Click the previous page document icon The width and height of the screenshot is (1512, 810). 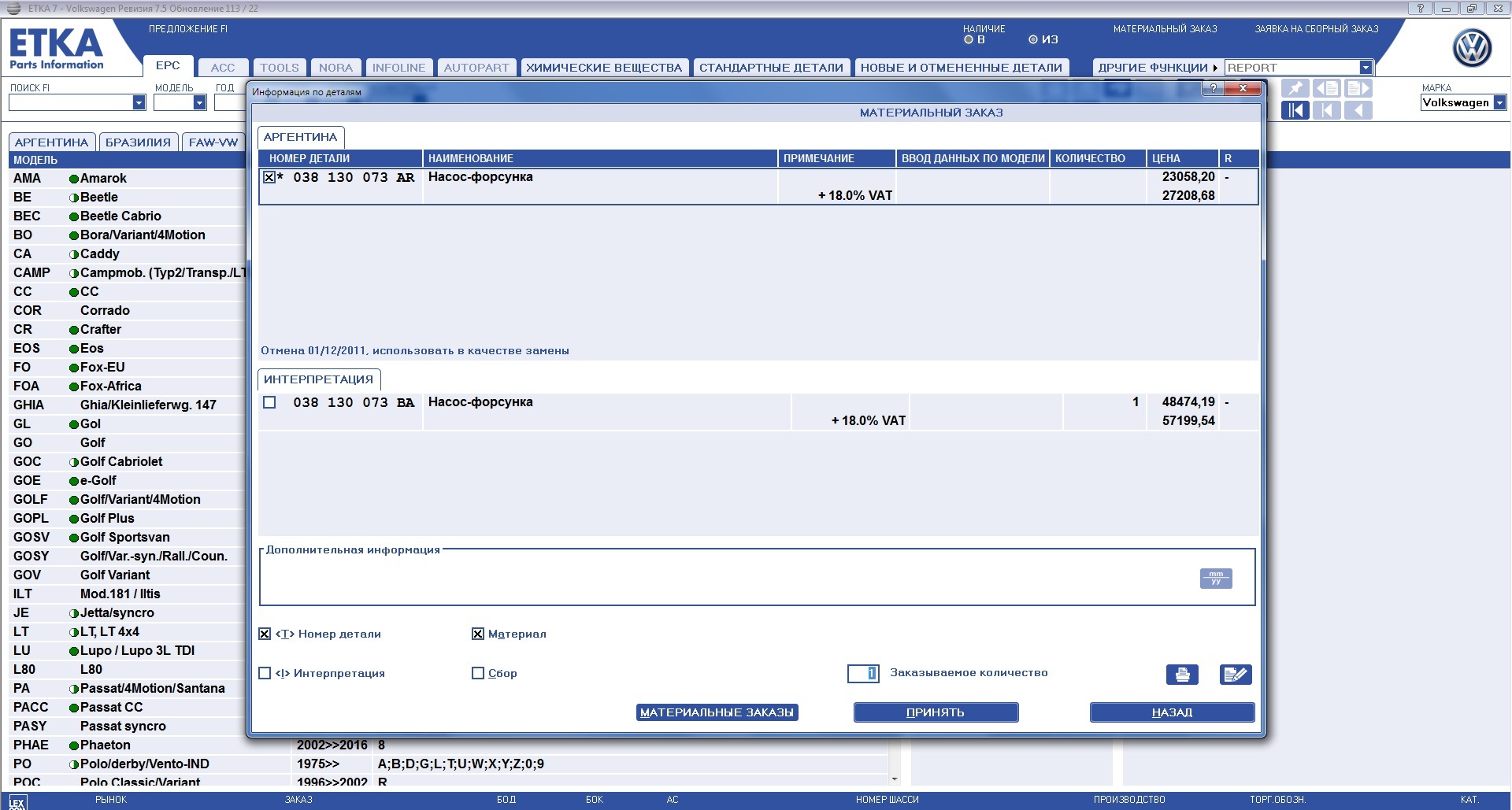(1327, 88)
